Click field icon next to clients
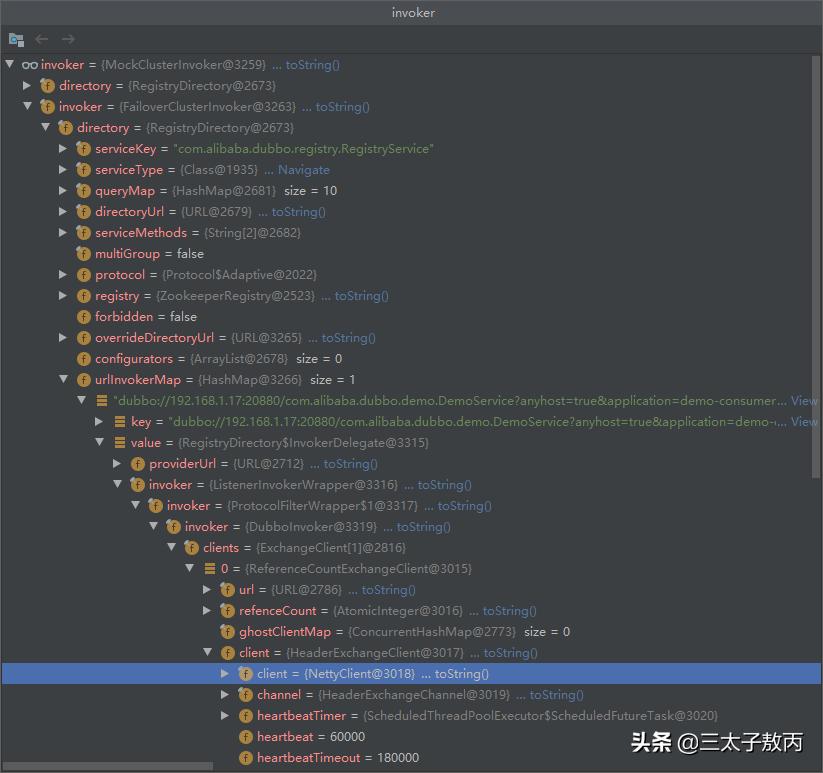Screen dimensions: 823x773 tap(192, 548)
